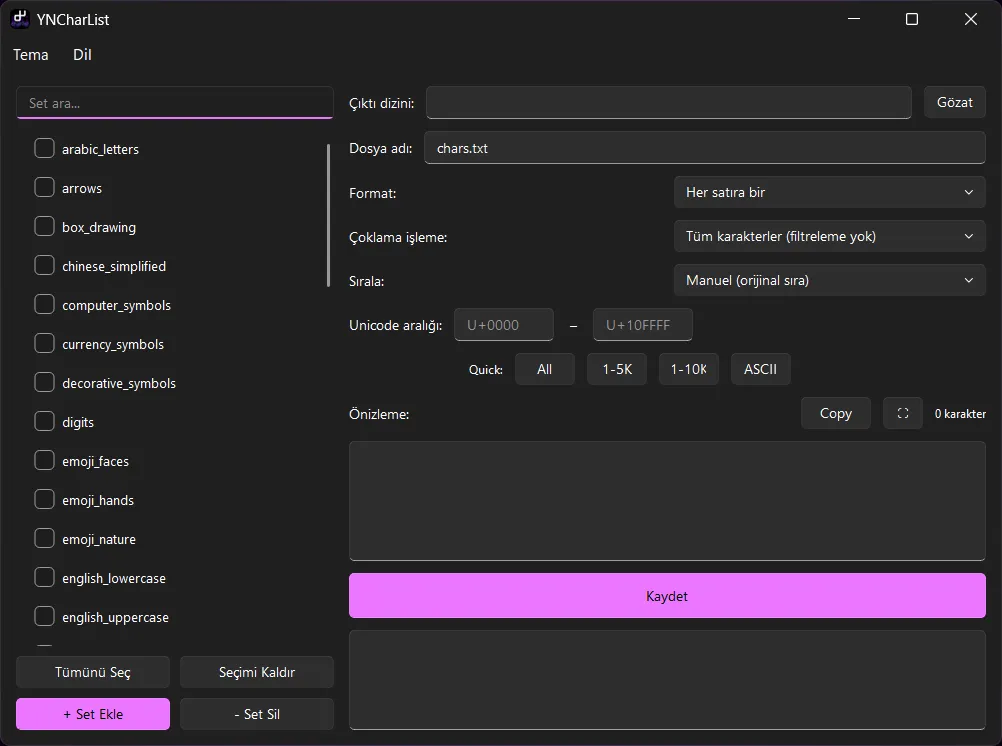Check the arabic_letters set
The image size is (1002, 746).
pos(44,148)
